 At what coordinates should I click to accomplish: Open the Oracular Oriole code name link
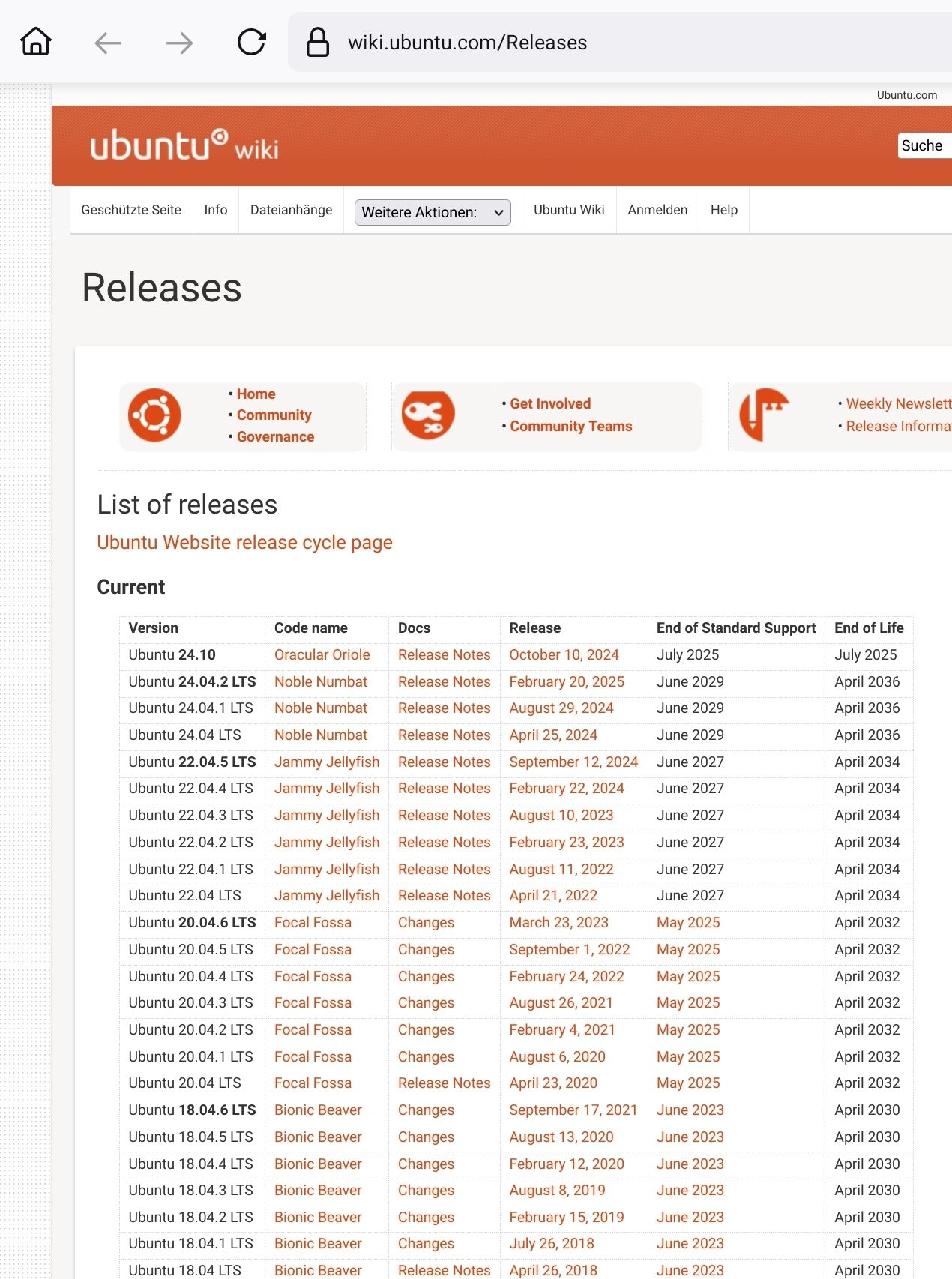322,654
